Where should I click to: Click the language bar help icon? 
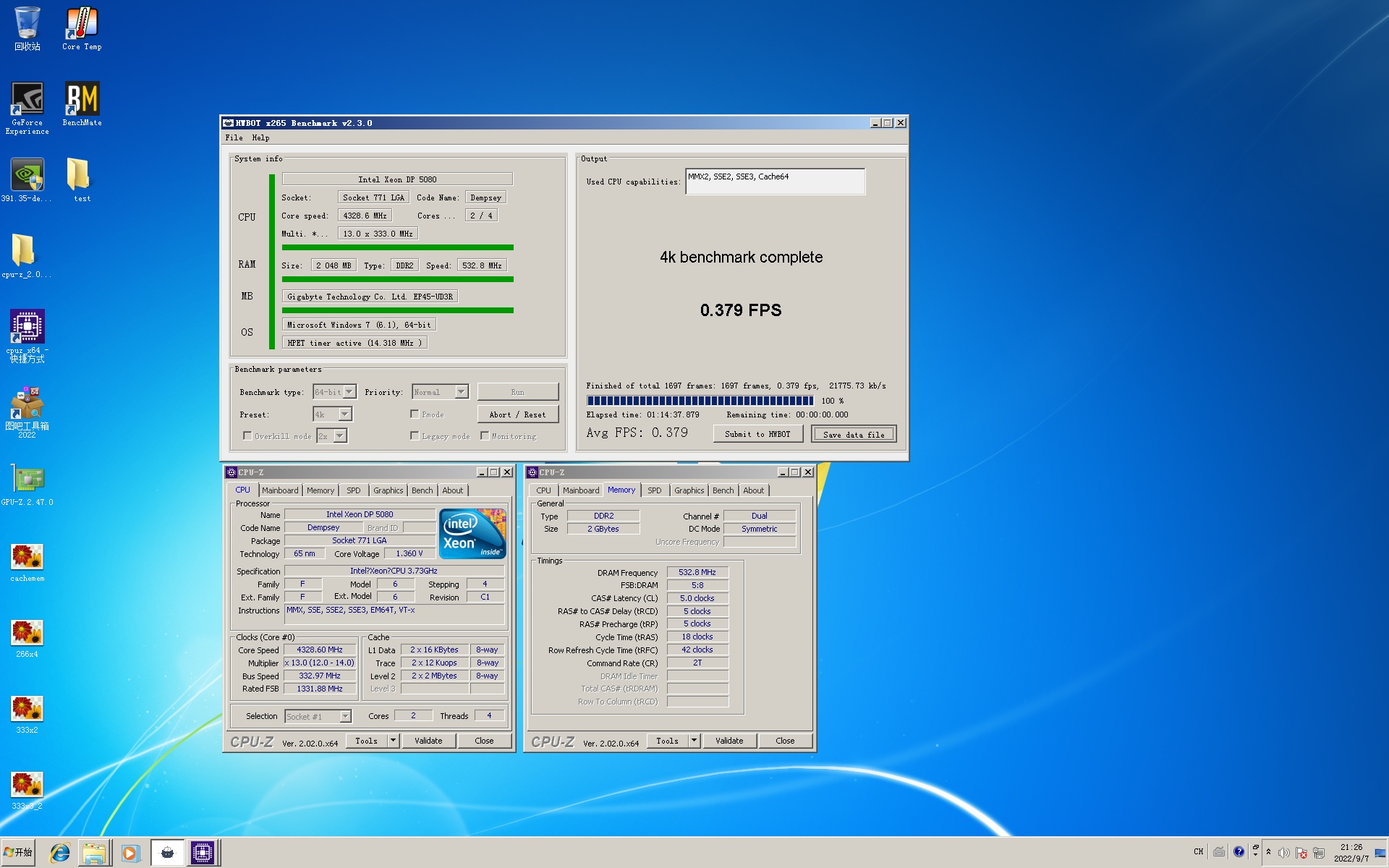click(1239, 851)
